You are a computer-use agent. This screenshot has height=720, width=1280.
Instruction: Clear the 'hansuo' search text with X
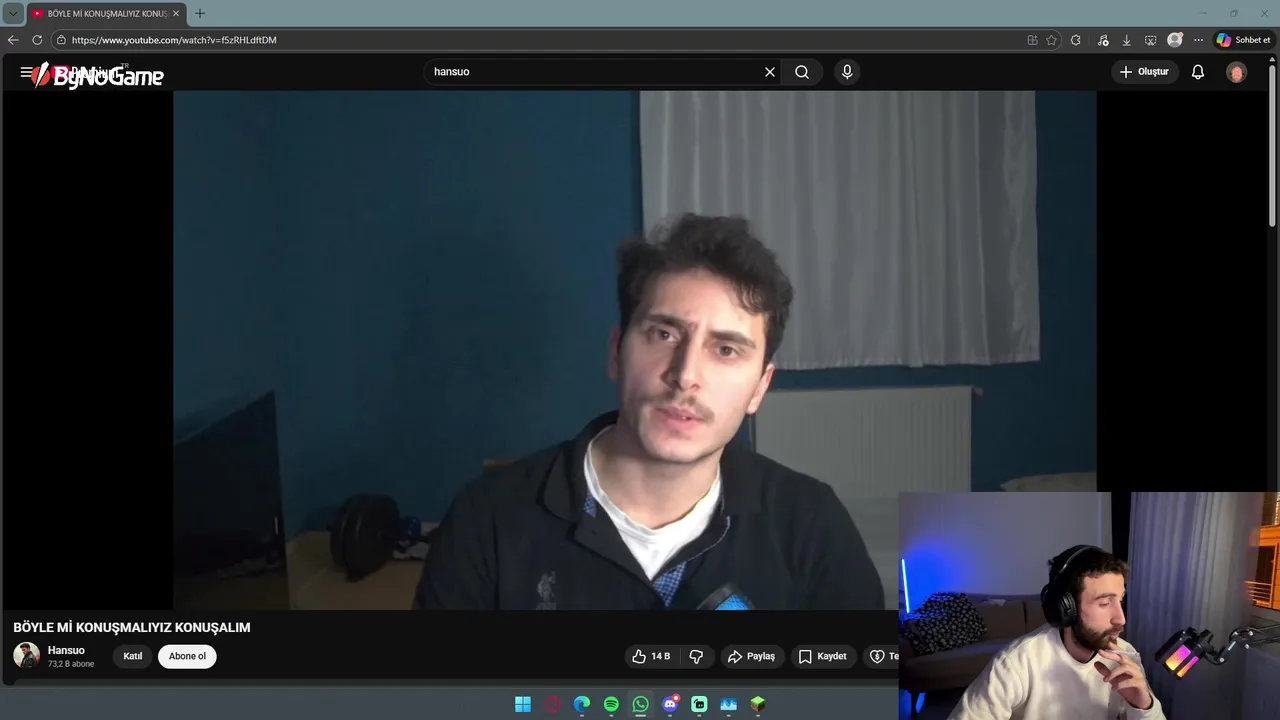pyautogui.click(x=770, y=72)
